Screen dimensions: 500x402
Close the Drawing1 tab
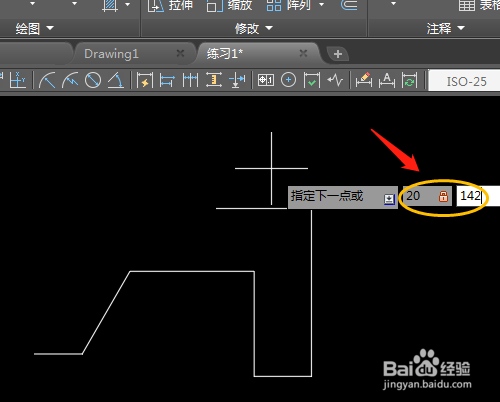pos(180,53)
